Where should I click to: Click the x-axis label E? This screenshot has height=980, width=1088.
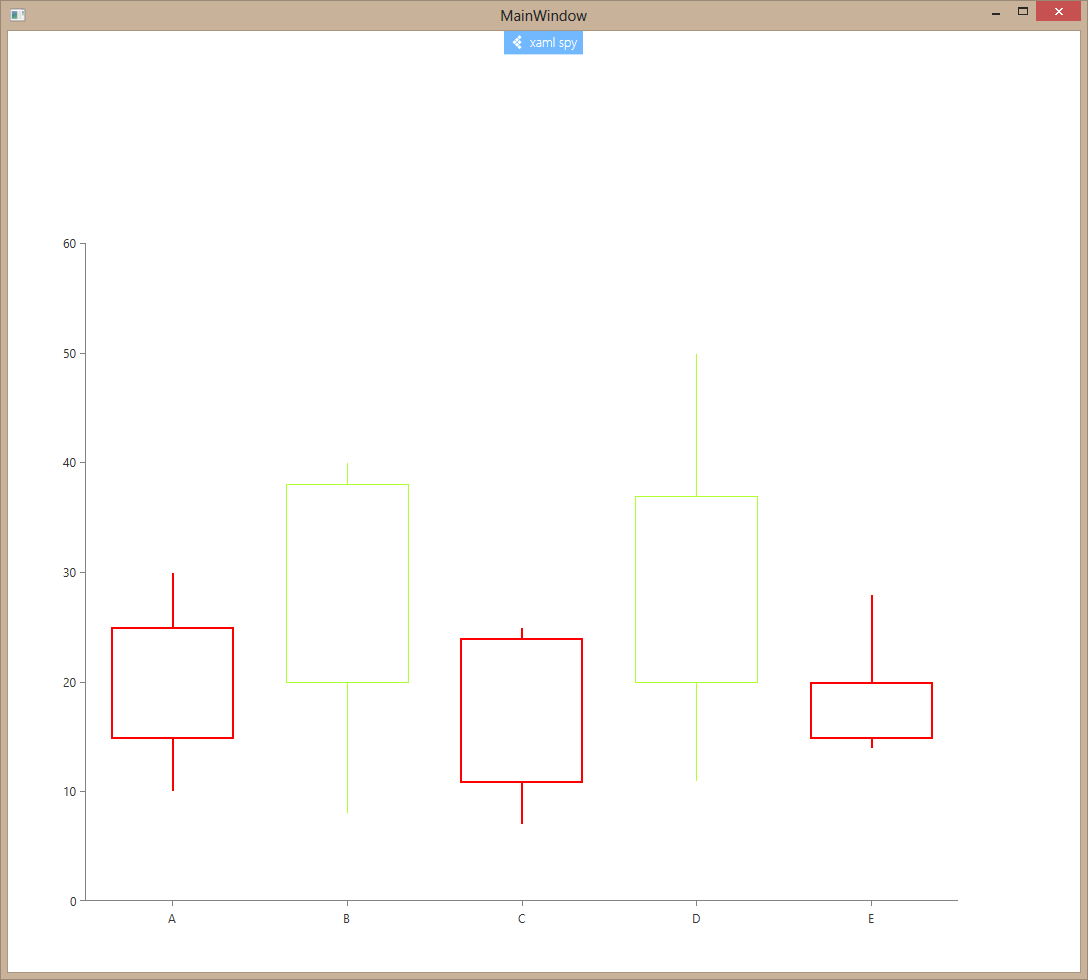pyautogui.click(x=871, y=919)
